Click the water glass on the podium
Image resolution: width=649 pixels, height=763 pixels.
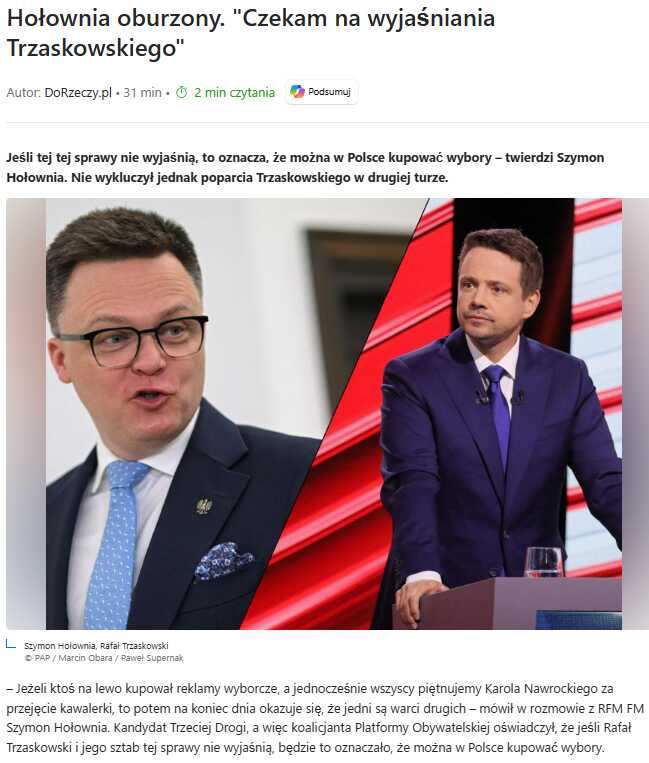pos(544,562)
